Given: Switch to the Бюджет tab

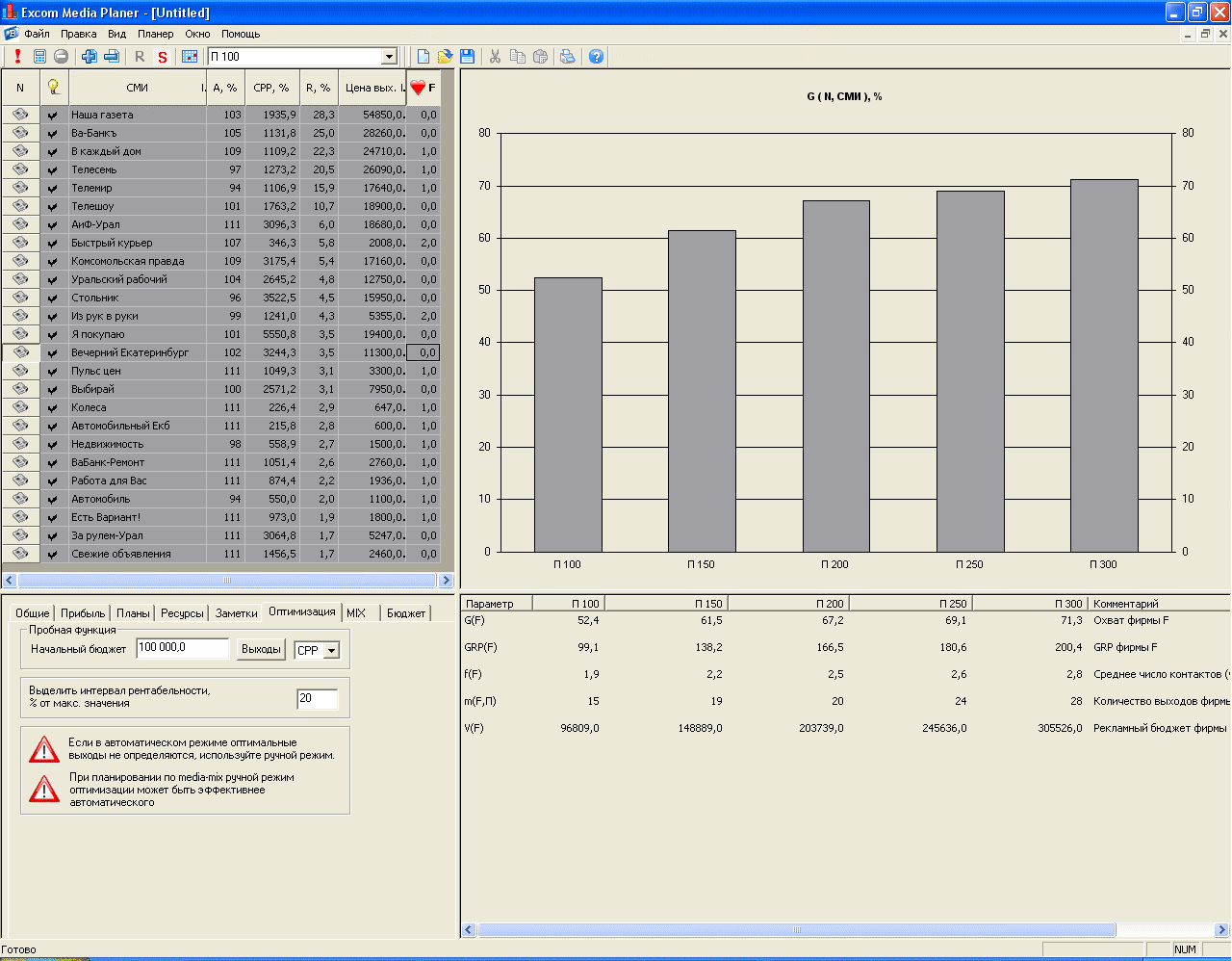Looking at the screenshot, I should click(406, 613).
